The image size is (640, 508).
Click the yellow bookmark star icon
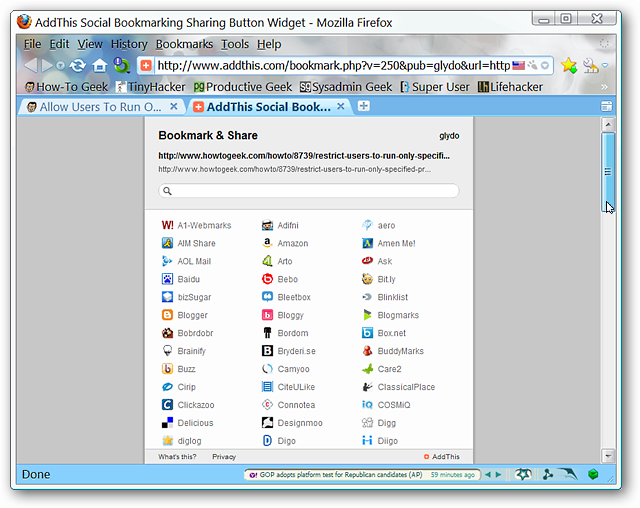pos(569,65)
